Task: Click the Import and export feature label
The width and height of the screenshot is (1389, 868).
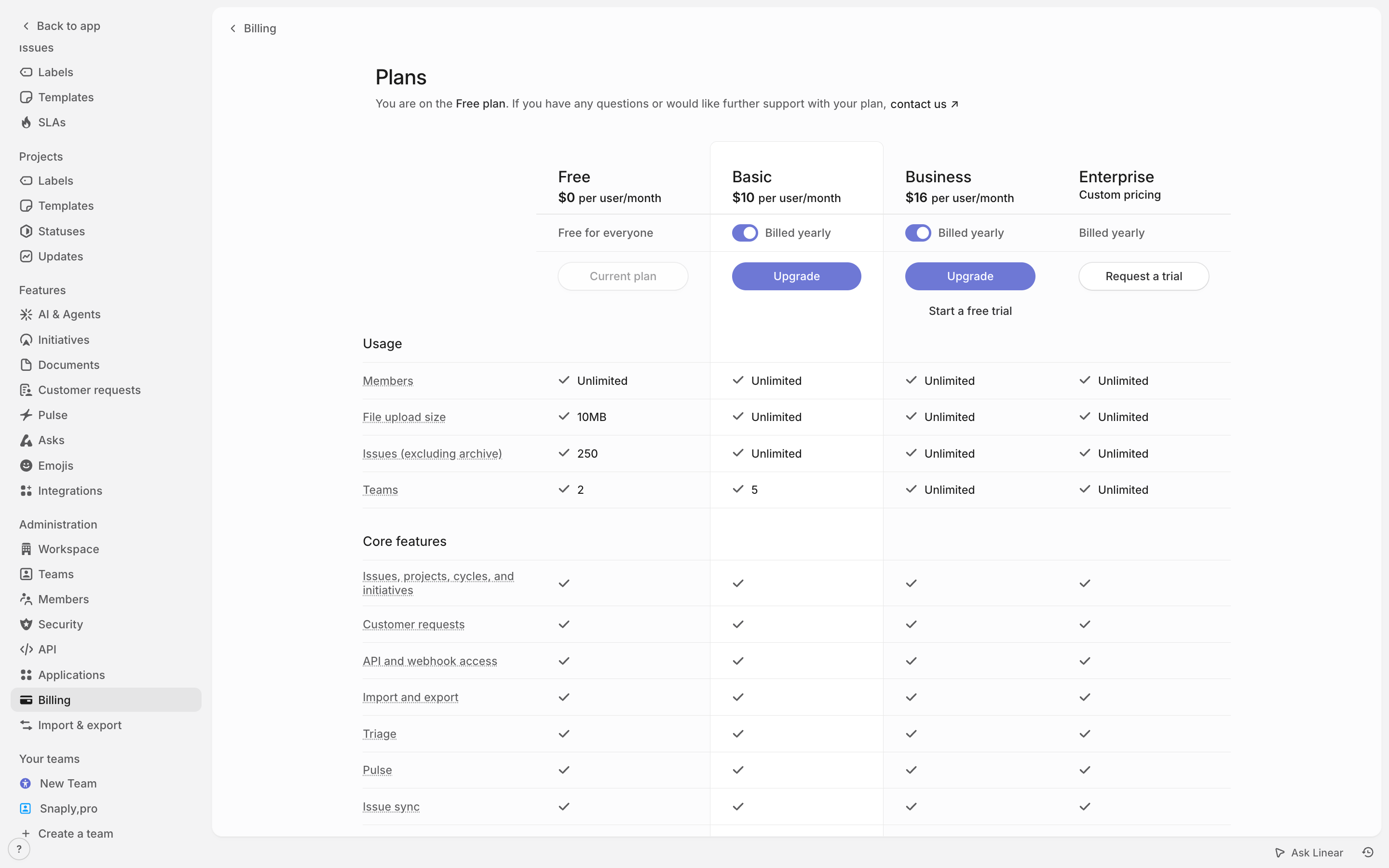Action: tap(410, 697)
